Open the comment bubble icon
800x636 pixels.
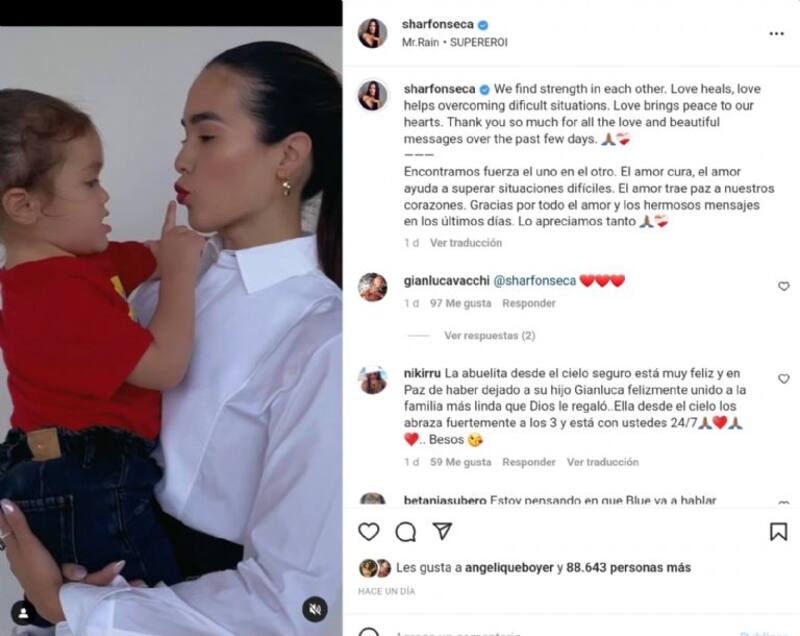pos(406,531)
